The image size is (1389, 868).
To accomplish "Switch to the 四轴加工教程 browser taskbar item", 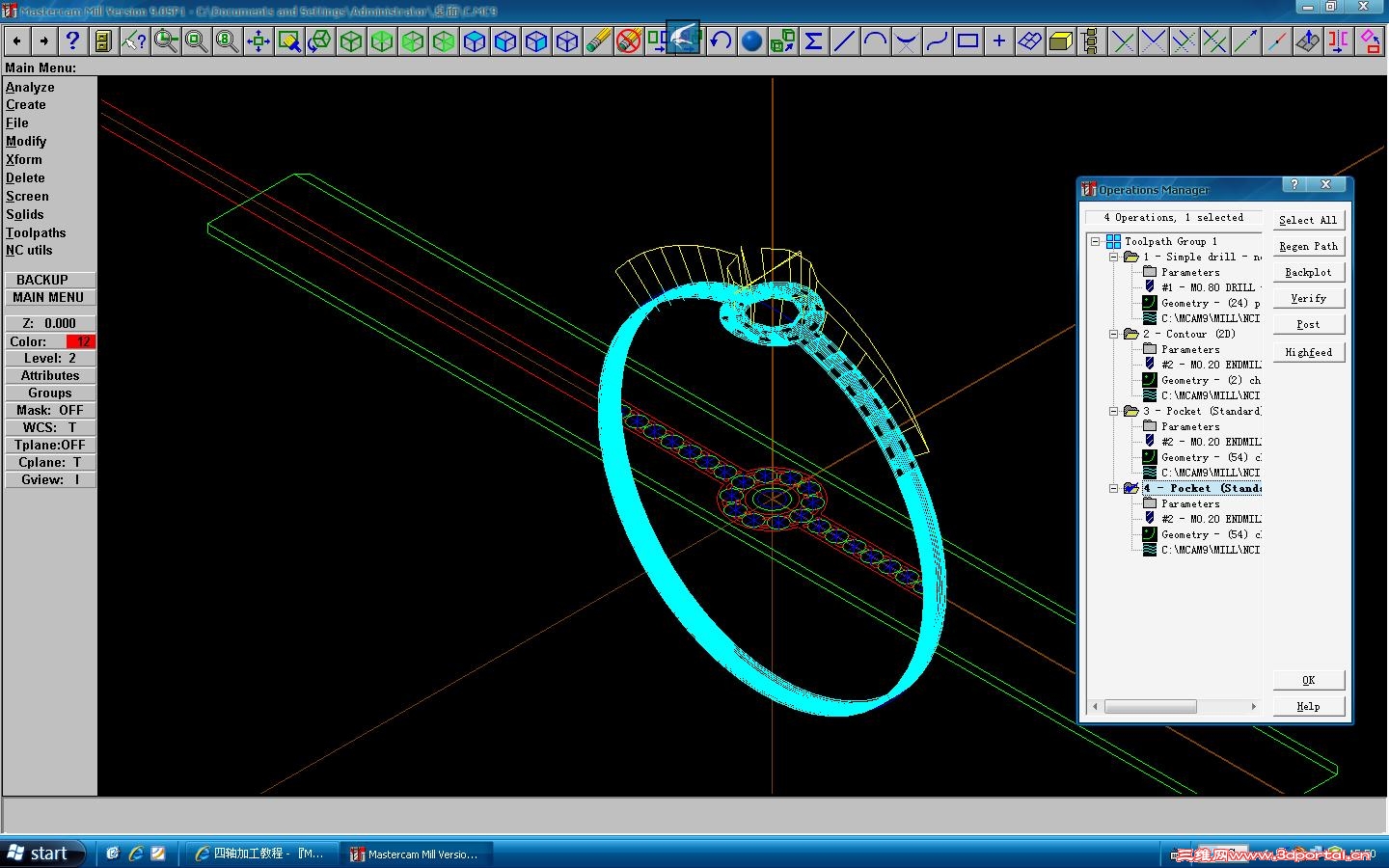I will tap(260, 854).
